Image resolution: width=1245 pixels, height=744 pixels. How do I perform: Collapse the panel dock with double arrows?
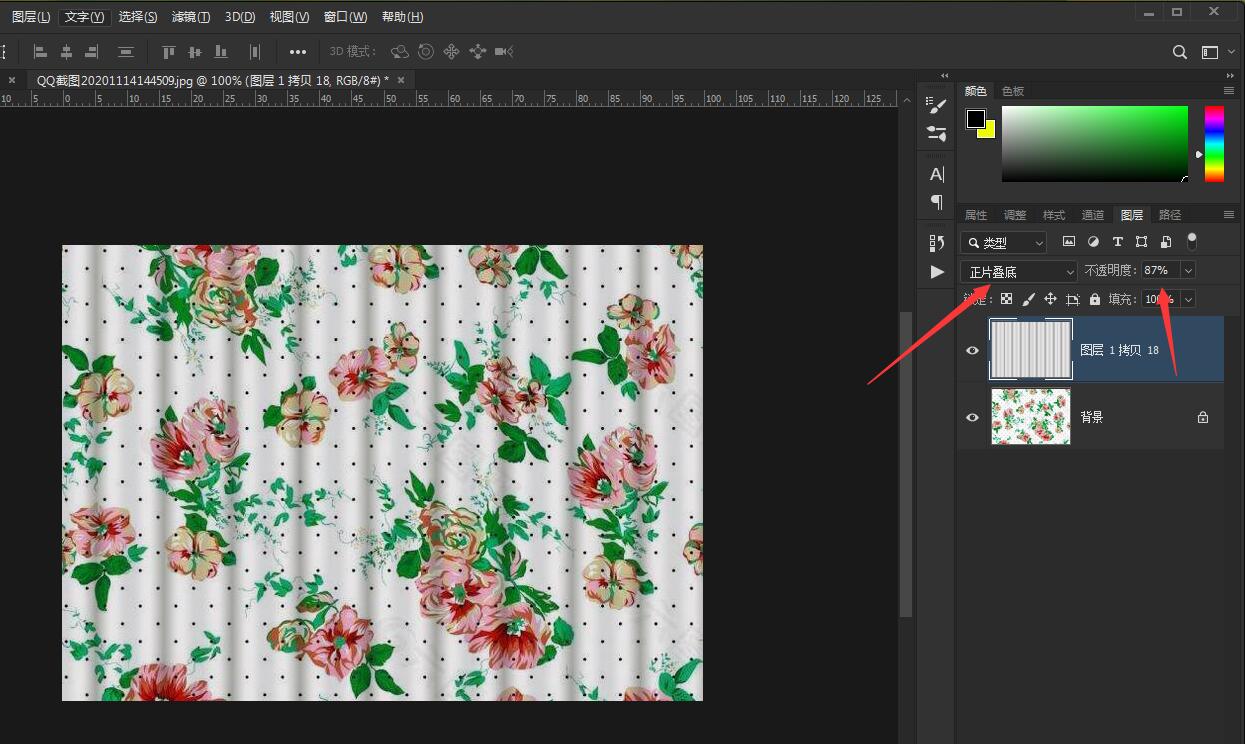click(x=1230, y=75)
